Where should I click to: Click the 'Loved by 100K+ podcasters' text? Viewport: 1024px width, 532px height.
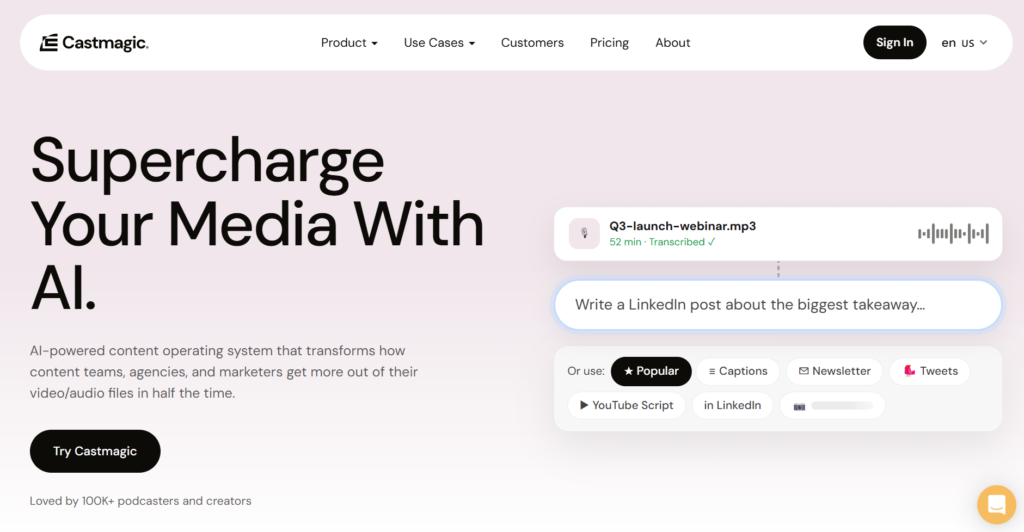click(x=140, y=501)
